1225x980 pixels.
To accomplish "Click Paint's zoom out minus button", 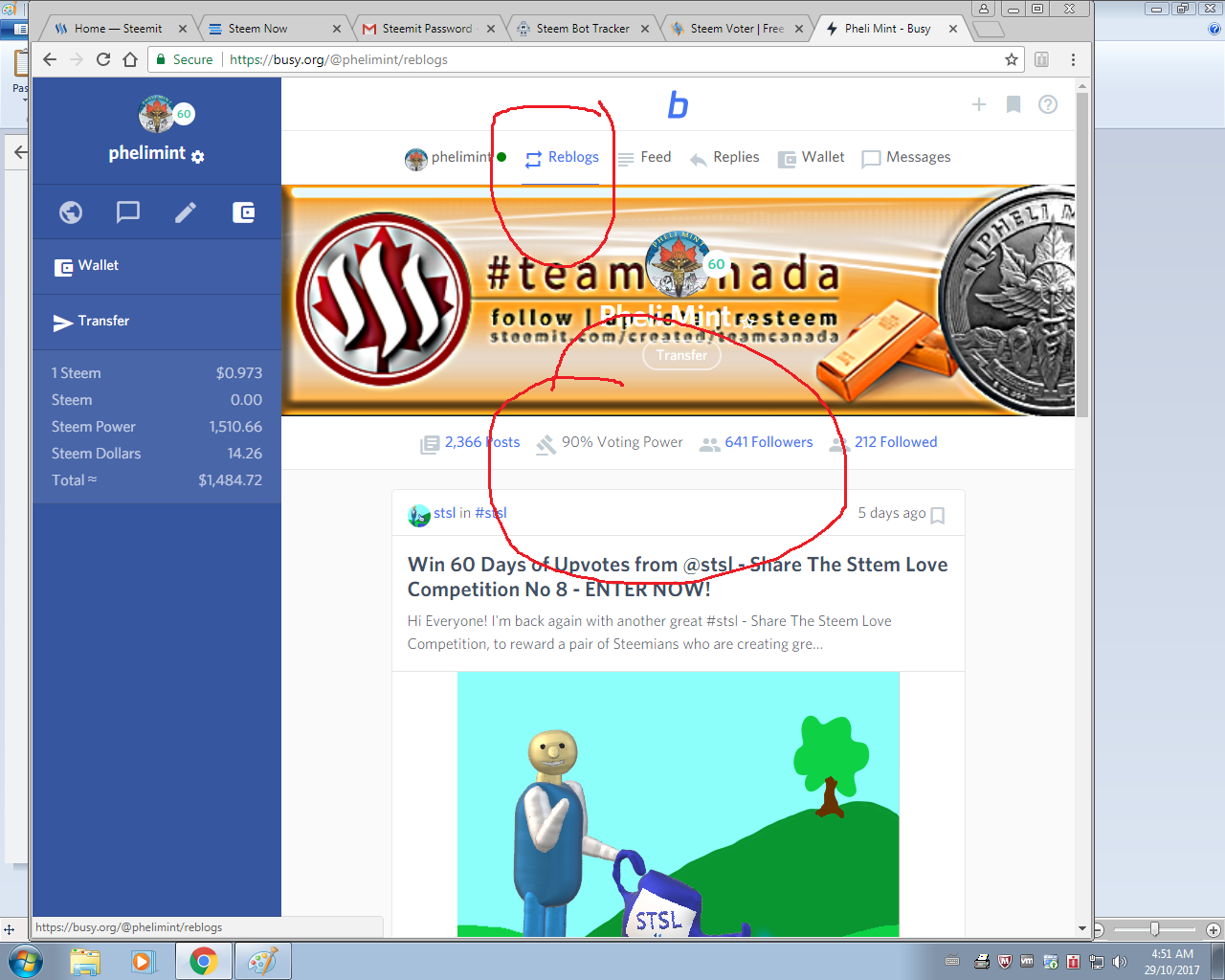I will click(x=1099, y=929).
